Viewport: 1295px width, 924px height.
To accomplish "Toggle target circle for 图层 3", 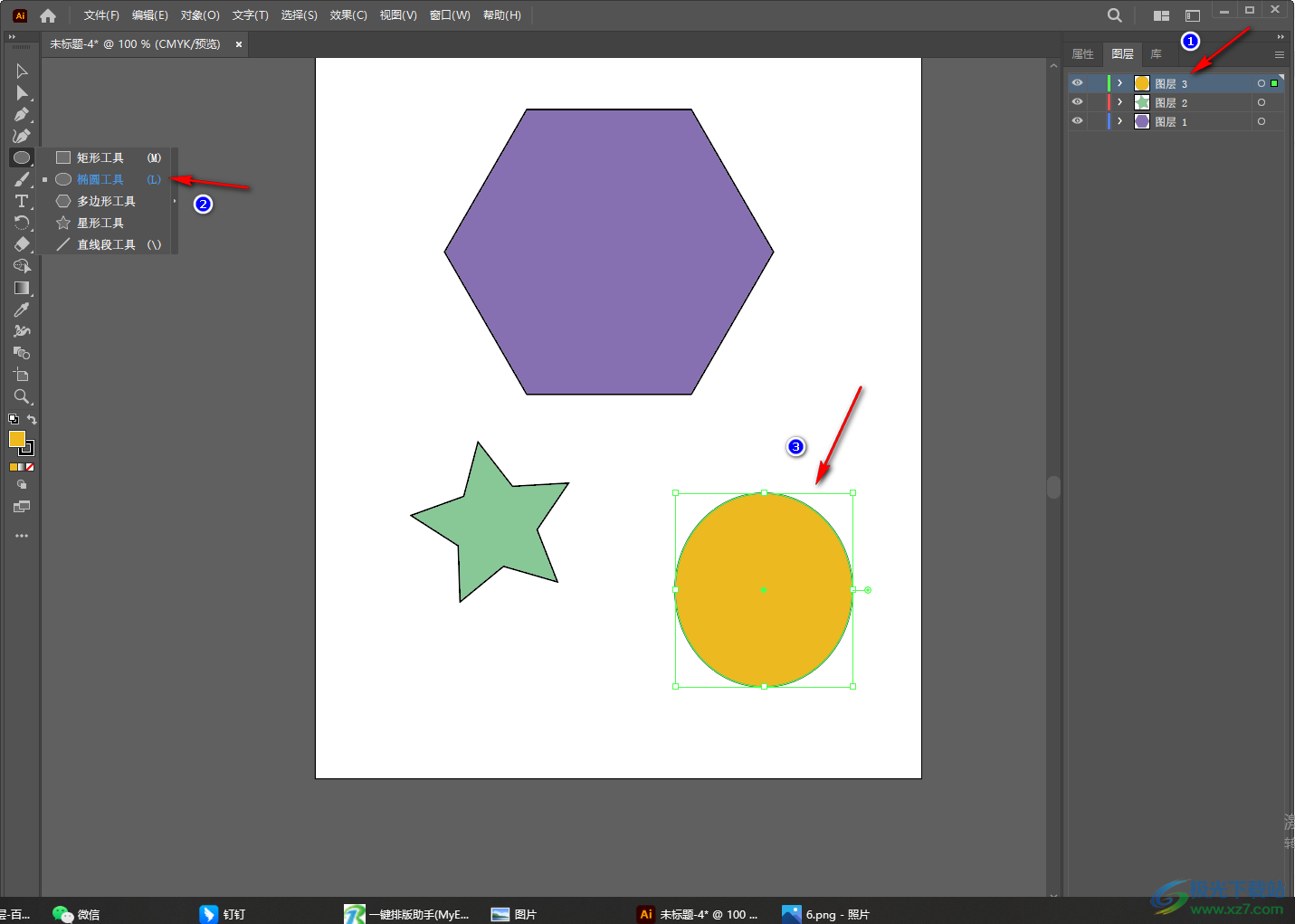I will (1262, 83).
